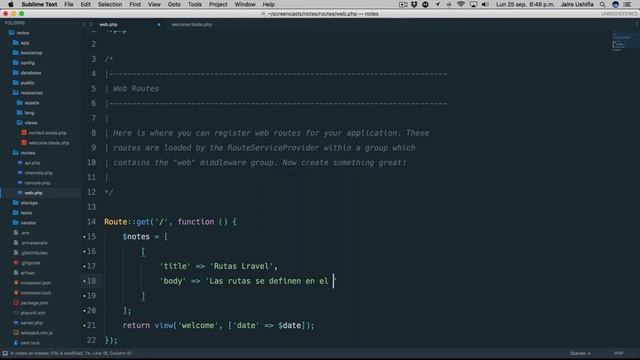Expand the bootstrap folder
The height and width of the screenshot is (360, 640).
[x=27, y=53]
